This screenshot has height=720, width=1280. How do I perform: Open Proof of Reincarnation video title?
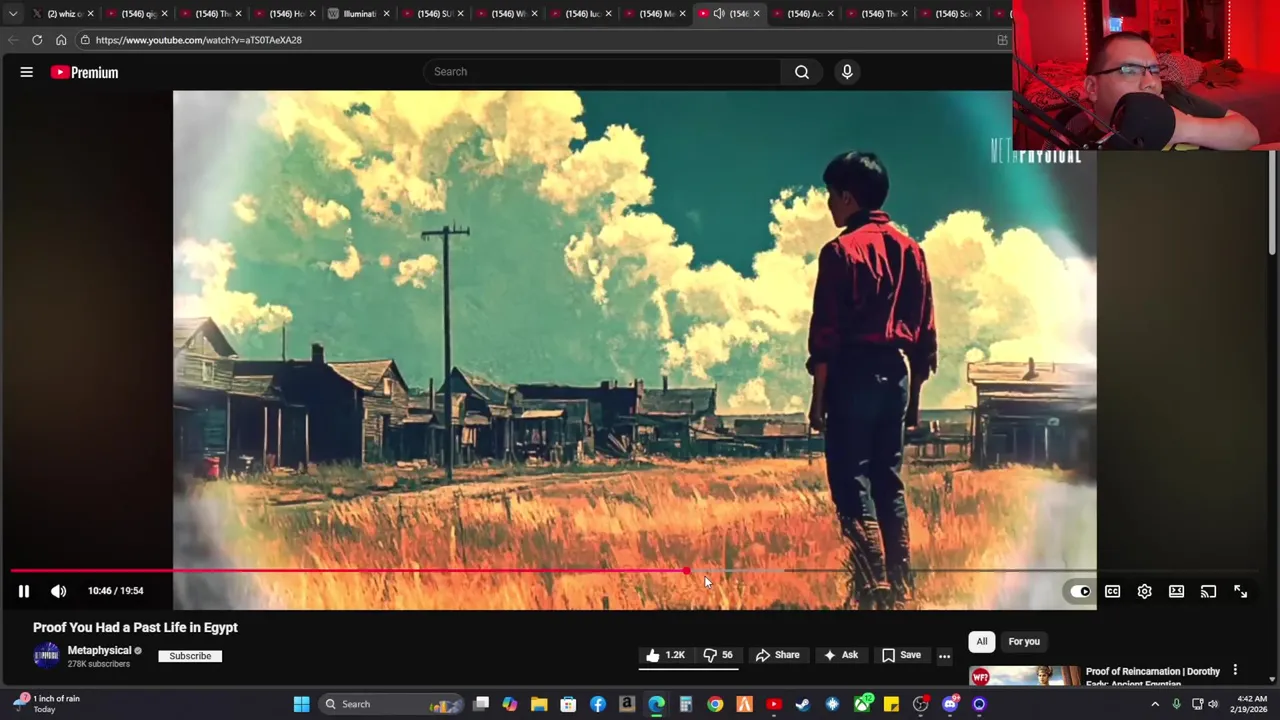point(1152,675)
